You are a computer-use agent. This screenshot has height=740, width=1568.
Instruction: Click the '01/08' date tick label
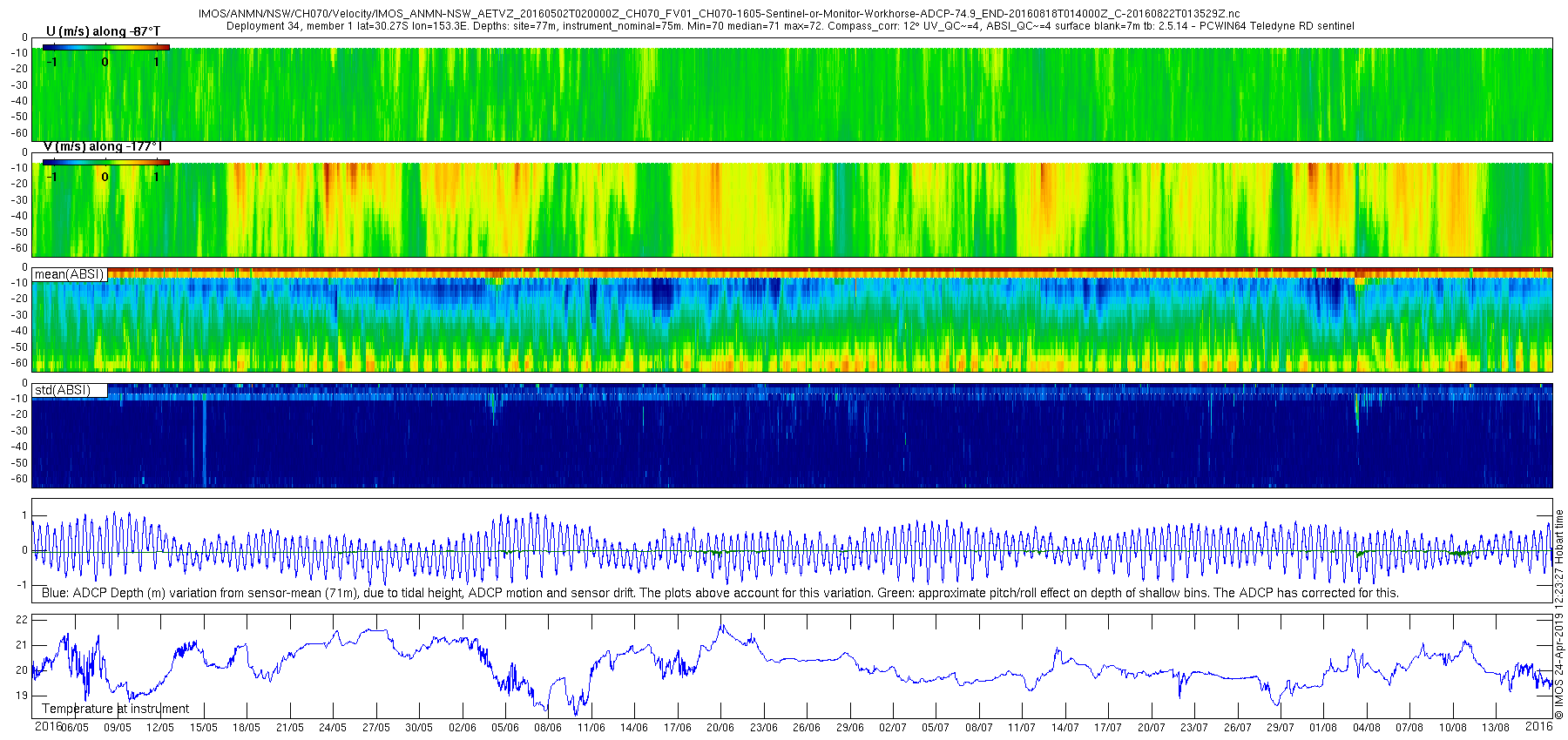(1323, 728)
